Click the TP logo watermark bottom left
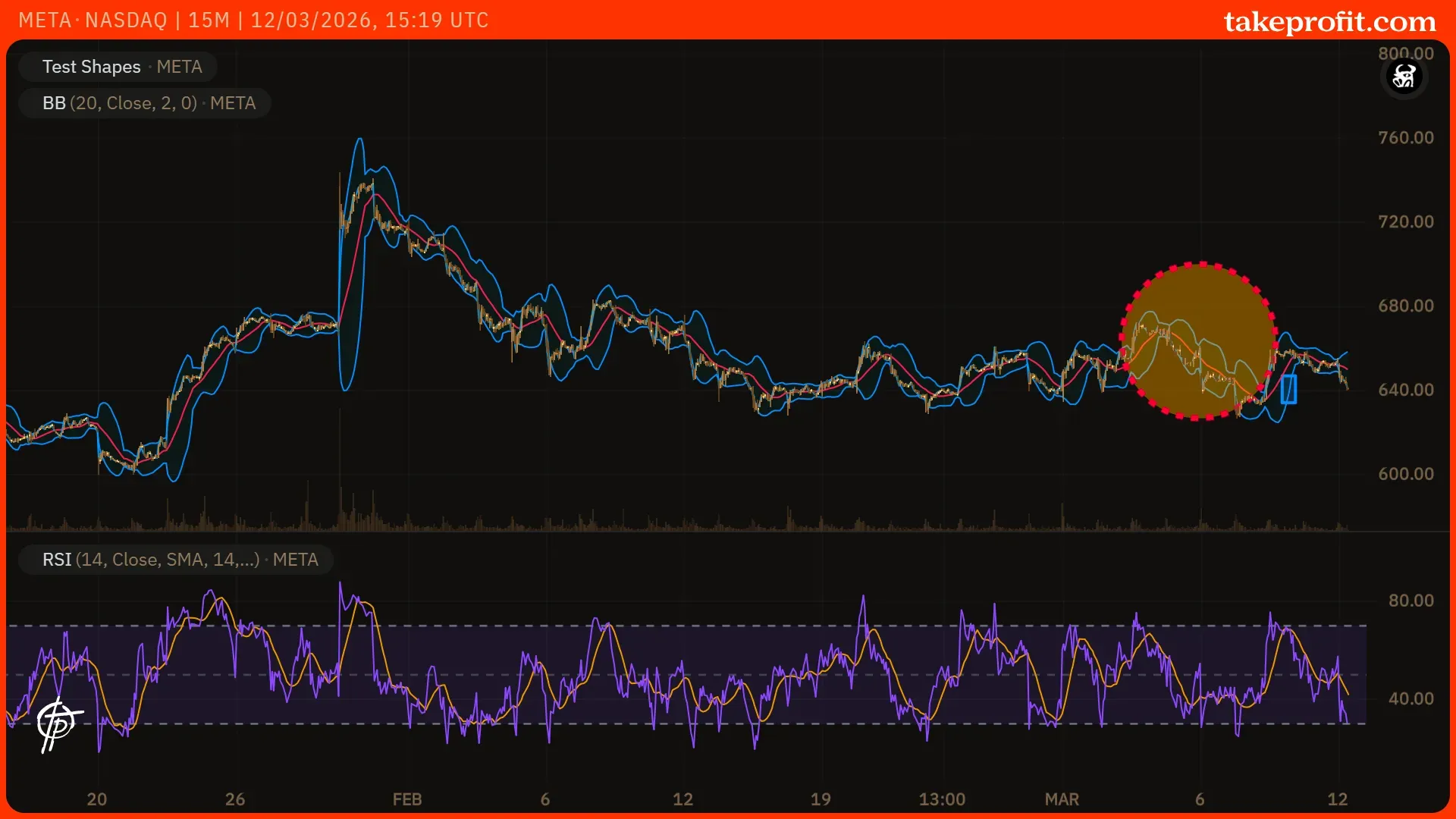 pyautogui.click(x=58, y=723)
